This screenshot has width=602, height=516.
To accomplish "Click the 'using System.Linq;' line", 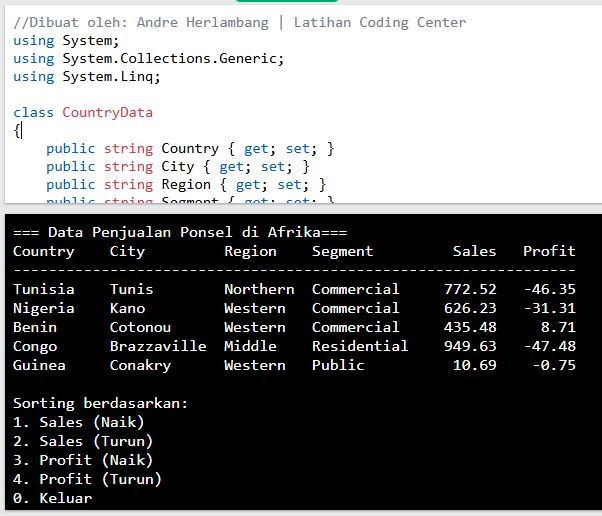I will click(x=87, y=76).
